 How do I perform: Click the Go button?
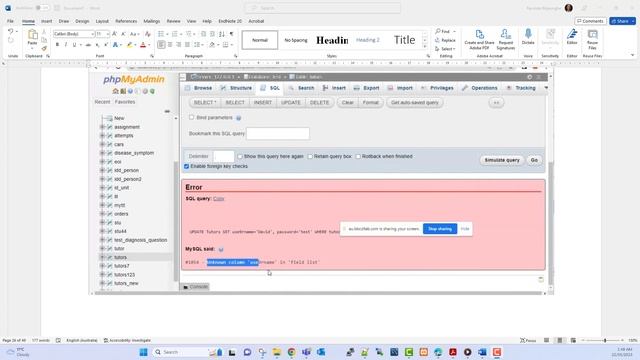(534, 160)
